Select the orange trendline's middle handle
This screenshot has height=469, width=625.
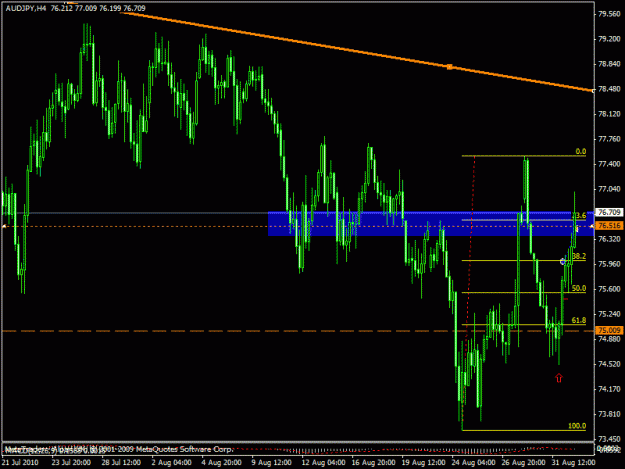(x=450, y=67)
